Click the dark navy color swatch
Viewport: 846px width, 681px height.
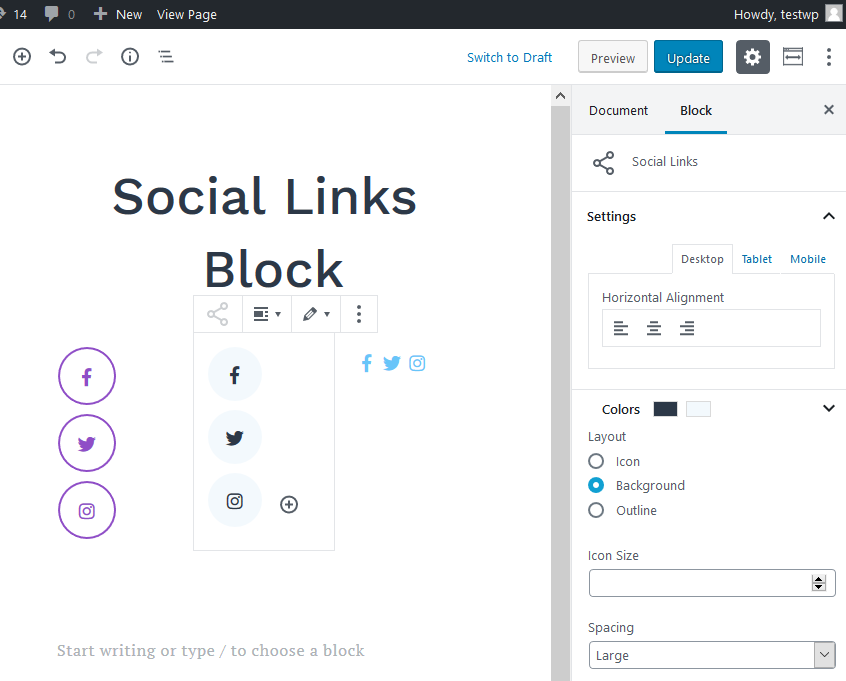(665, 409)
